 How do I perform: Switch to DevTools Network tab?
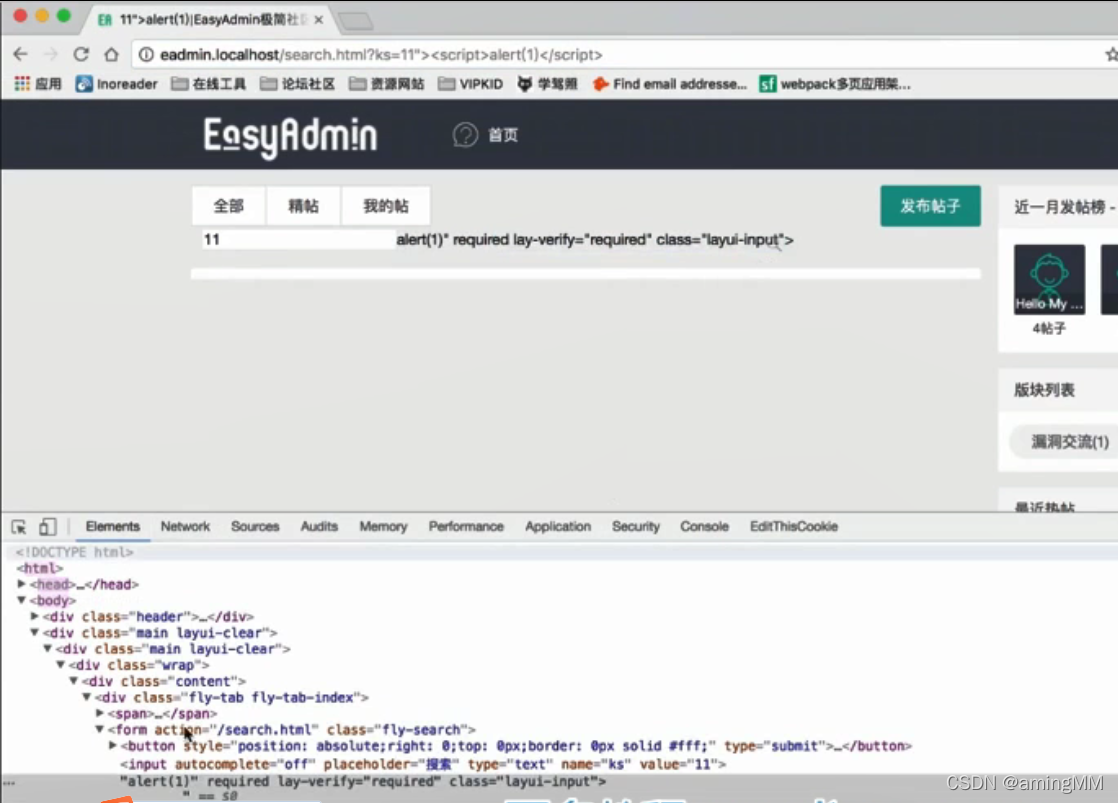point(185,526)
